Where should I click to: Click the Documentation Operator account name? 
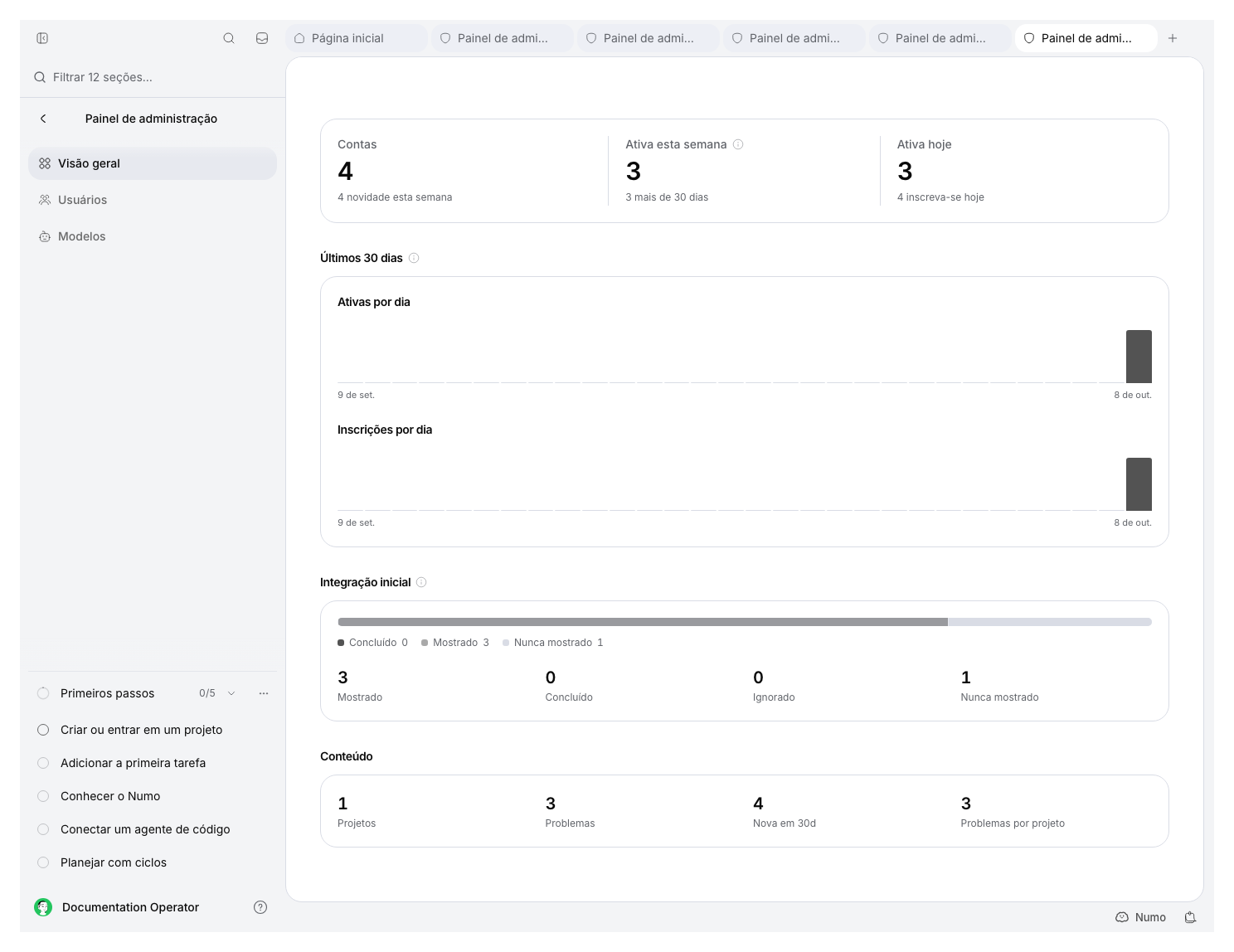(130, 907)
